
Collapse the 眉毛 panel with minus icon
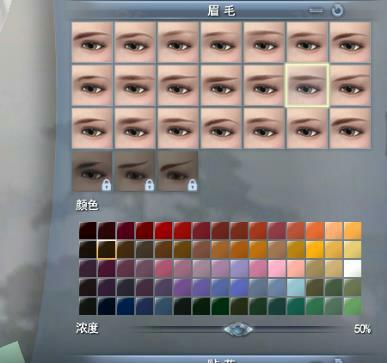pyautogui.click(x=316, y=11)
